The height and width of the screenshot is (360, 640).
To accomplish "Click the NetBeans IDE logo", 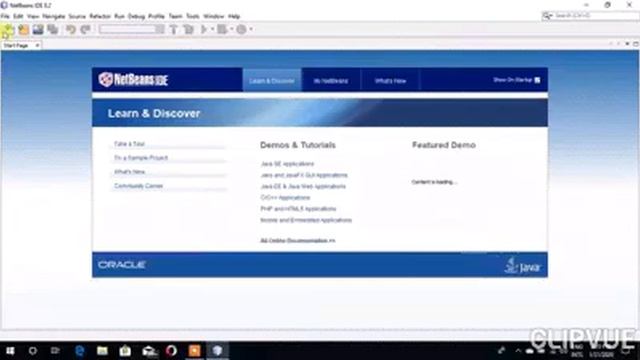I will tap(133, 80).
